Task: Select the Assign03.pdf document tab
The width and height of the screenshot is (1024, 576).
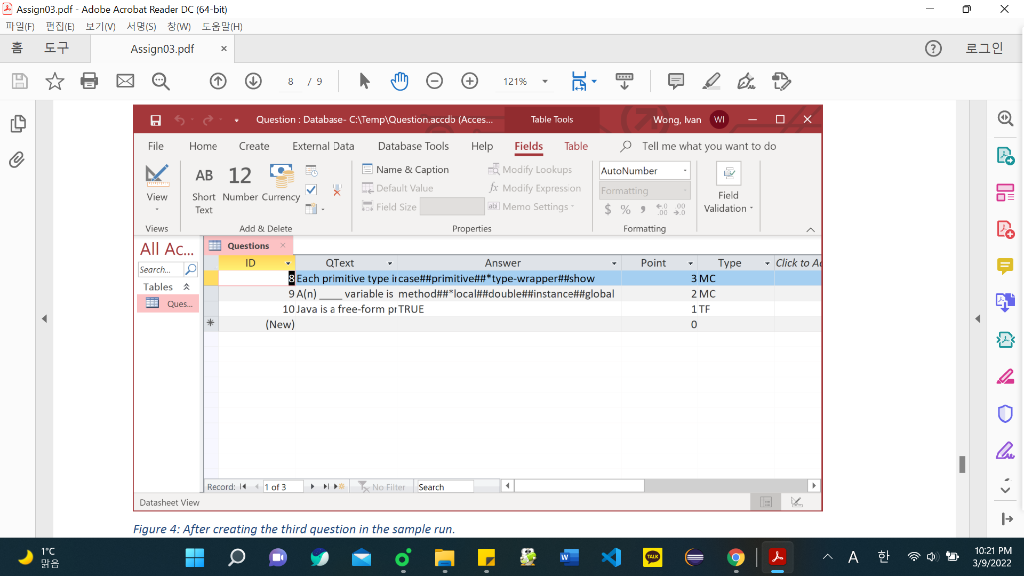Action: tap(162, 49)
